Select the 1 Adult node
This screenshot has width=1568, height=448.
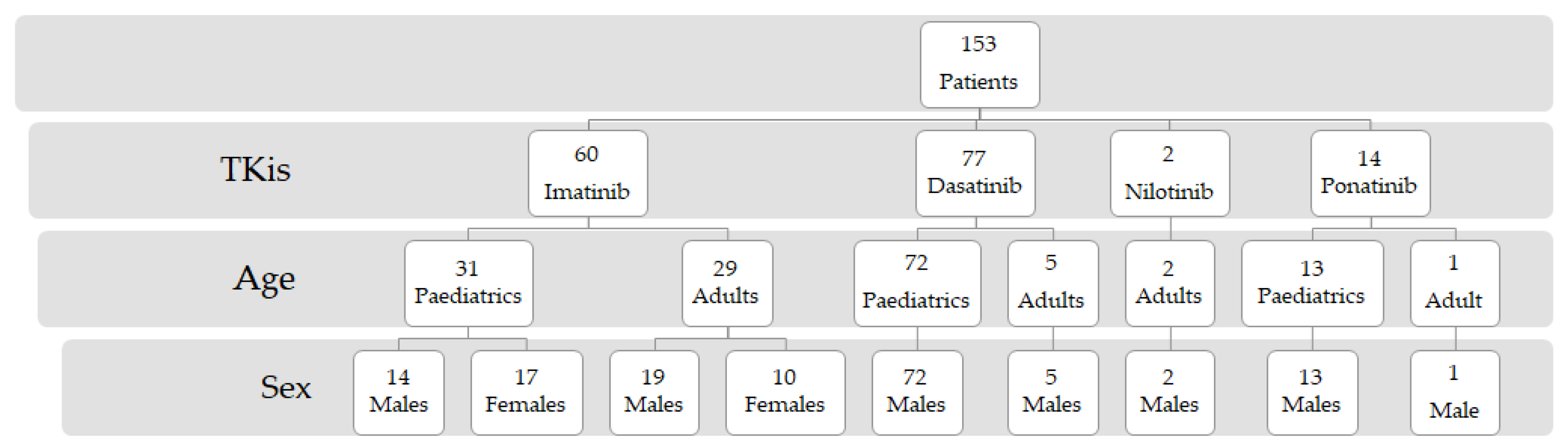(1454, 283)
